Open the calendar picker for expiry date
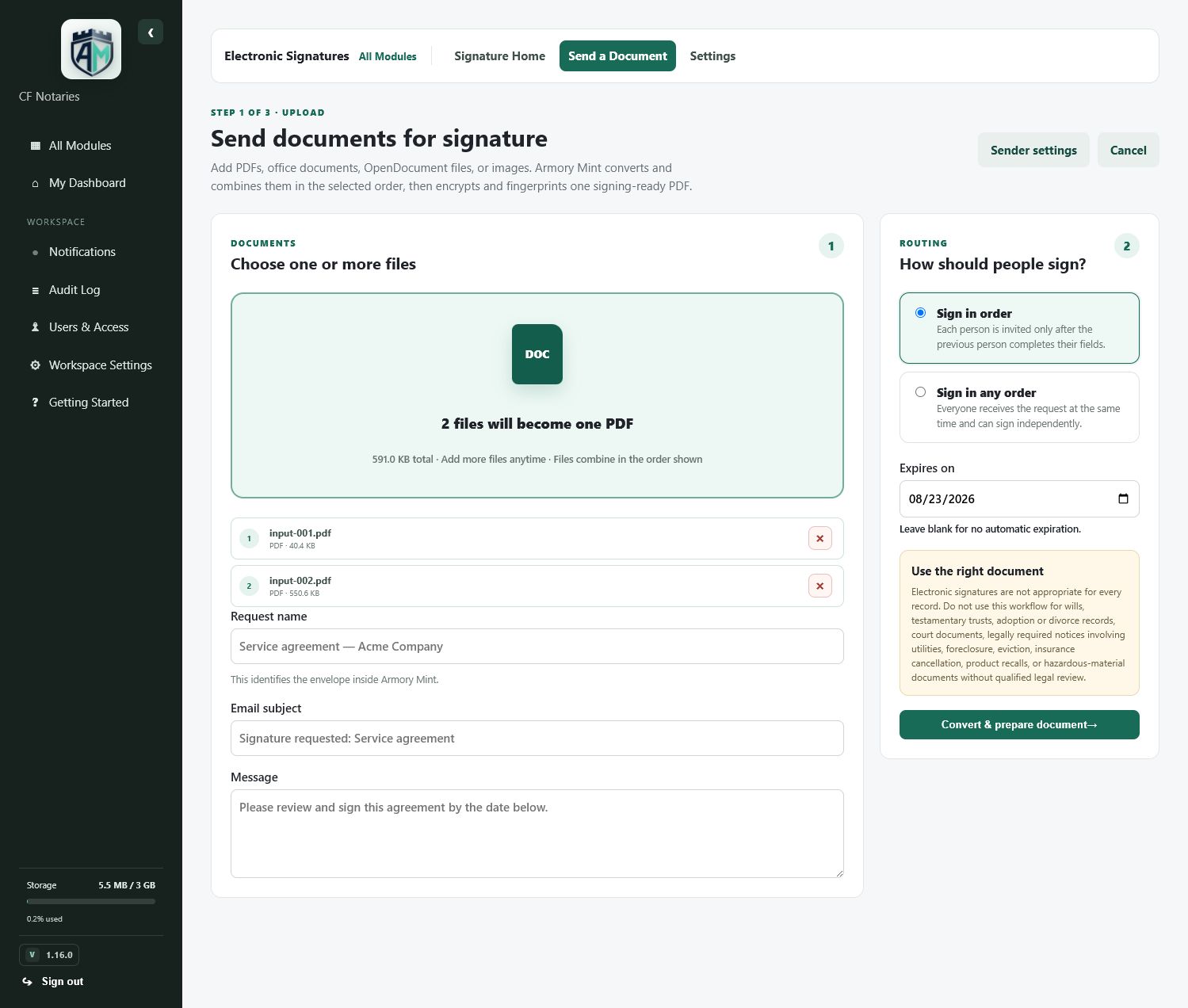Image resolution: width=1188 pixels, height=1008 pixels. (1123, 499)
